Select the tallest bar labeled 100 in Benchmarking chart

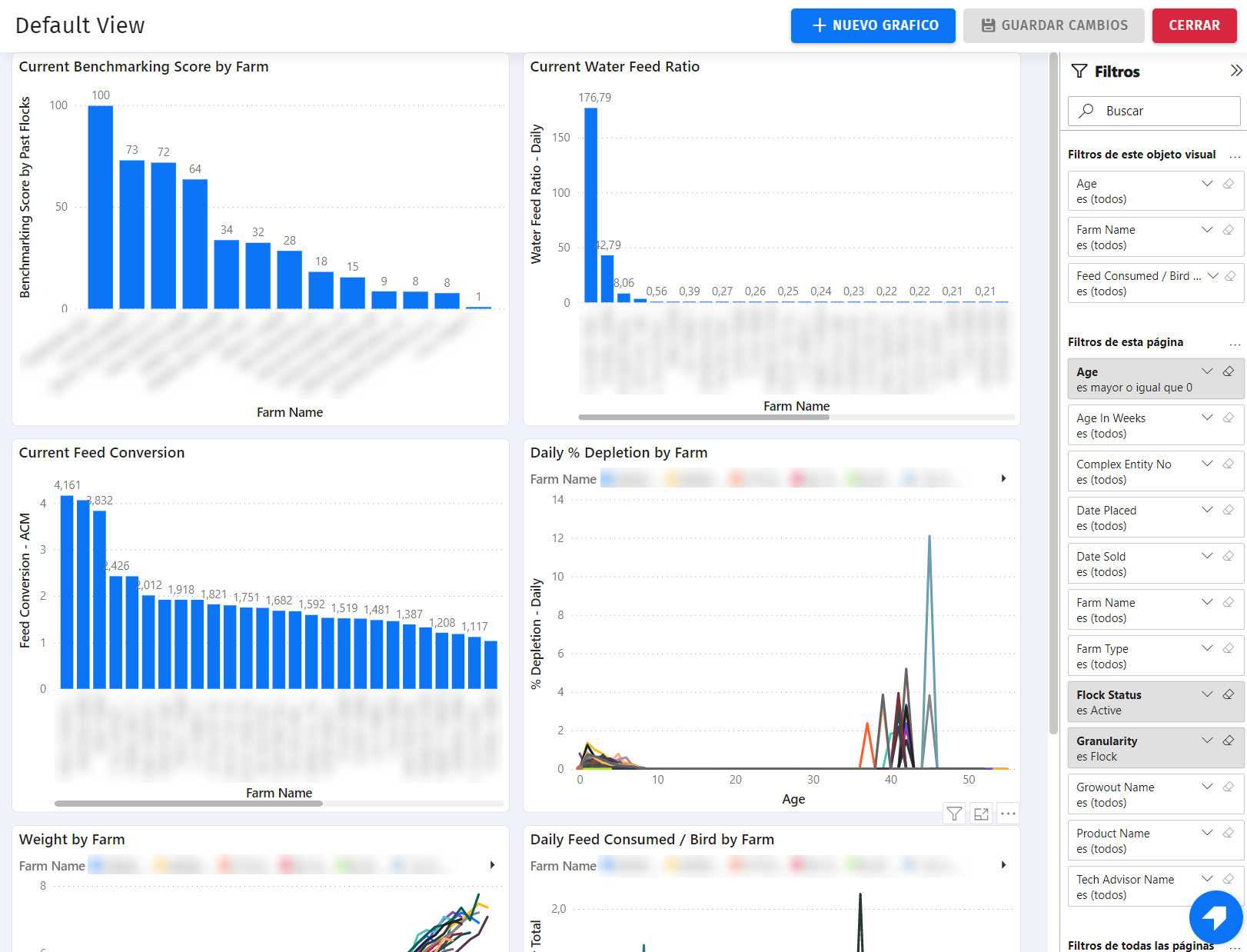pos(101,207)
